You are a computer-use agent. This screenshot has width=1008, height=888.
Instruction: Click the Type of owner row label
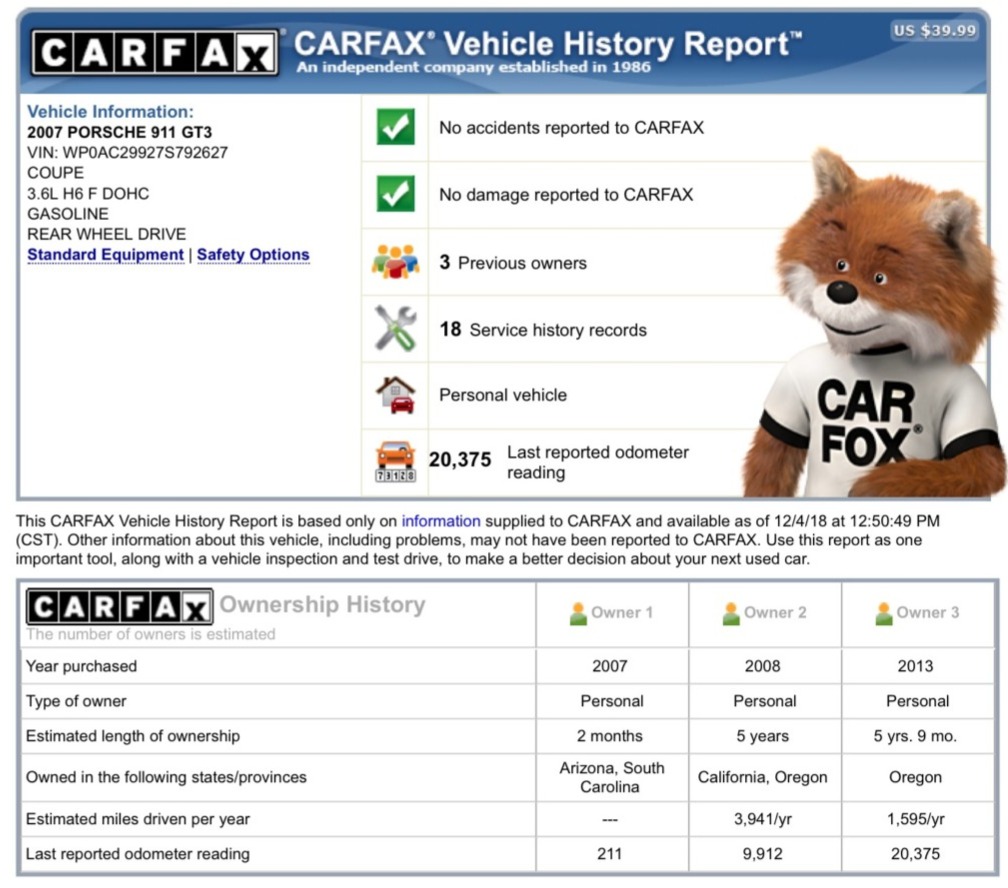pos(76,701)
